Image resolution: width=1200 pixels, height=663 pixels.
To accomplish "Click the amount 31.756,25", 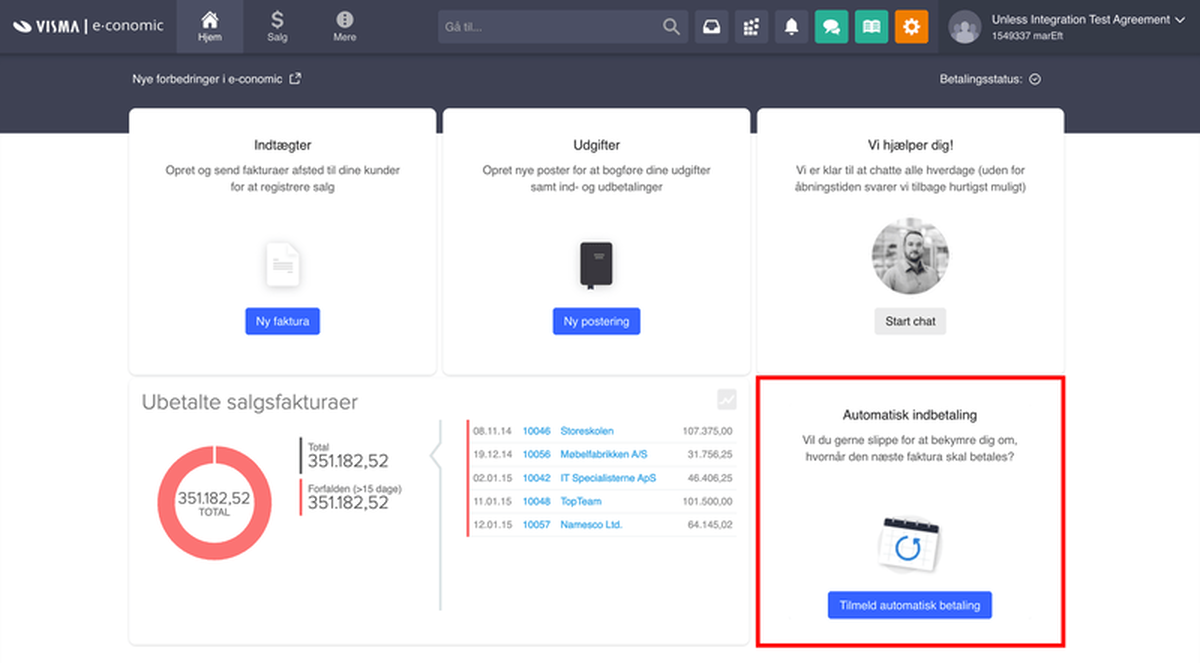I will pos(711,454).
